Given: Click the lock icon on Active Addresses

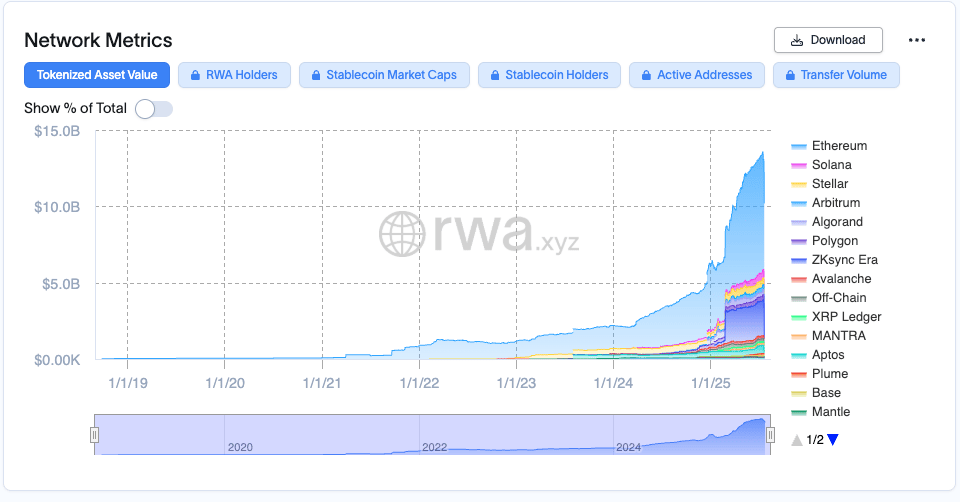Looking at the screenshot, I should [x=646, y=75].
